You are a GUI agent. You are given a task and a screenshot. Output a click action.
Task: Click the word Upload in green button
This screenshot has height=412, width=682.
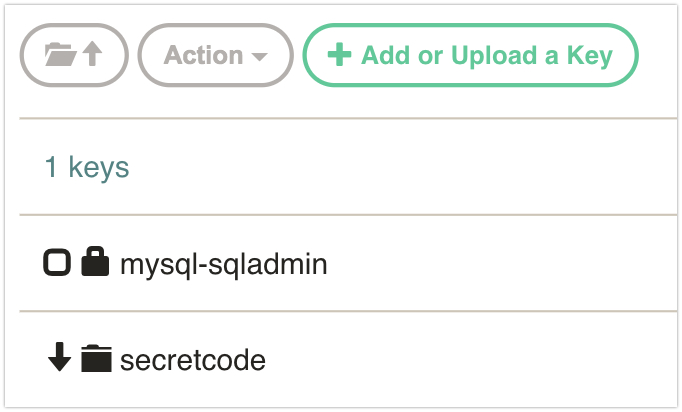(x=494, y=56)
